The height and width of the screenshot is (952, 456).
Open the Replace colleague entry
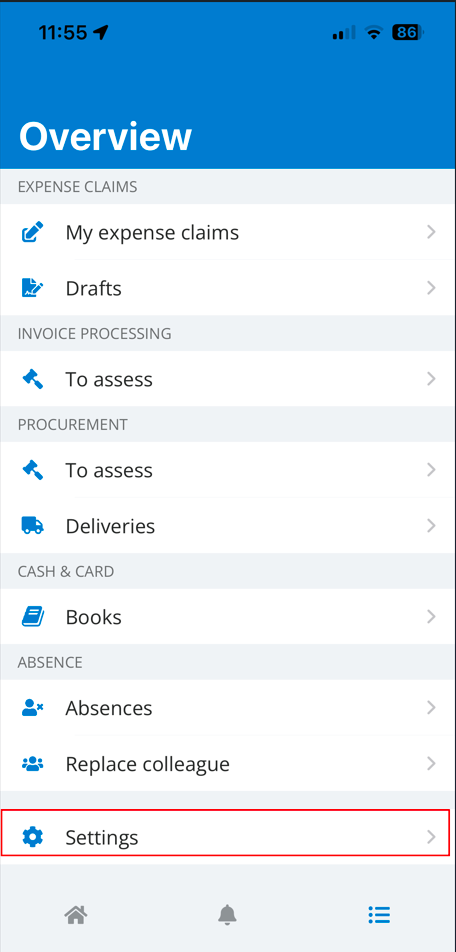pyautogui.click(x=228, y=763)
